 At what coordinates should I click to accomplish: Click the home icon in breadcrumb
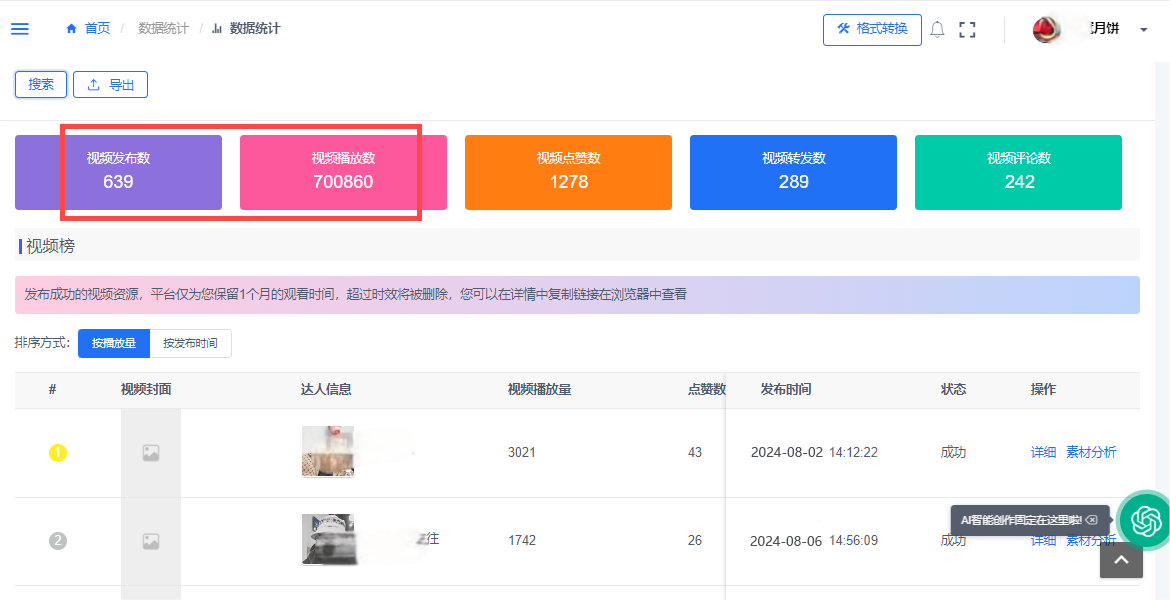pyautogui.click(x=71, y=29)
